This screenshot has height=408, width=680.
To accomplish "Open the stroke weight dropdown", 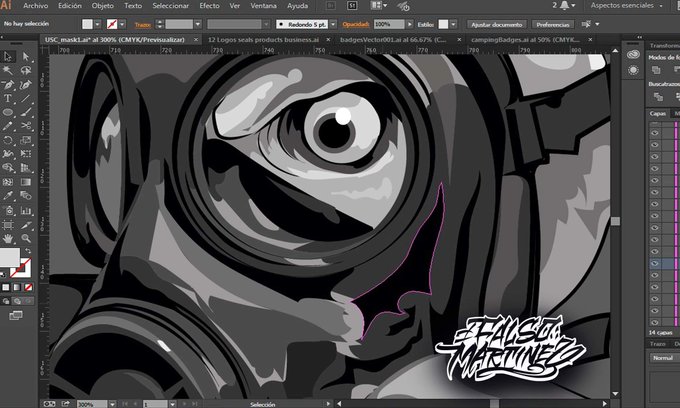I will point(198,24).
